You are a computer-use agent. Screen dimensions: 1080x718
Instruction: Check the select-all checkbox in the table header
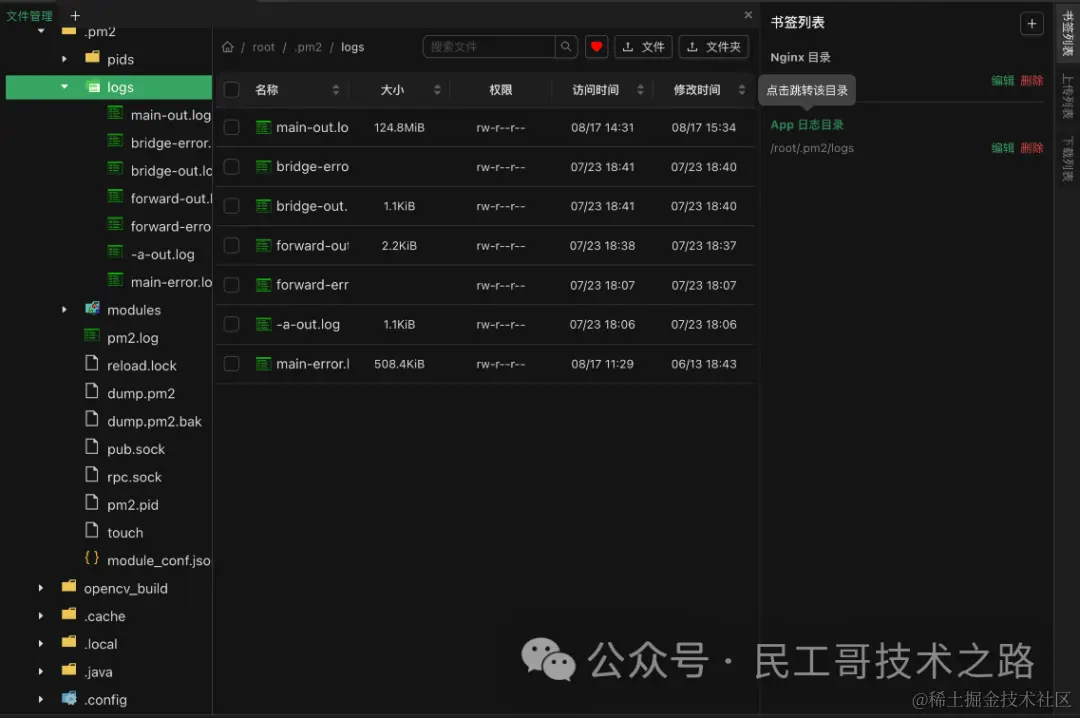coord(231,89)
